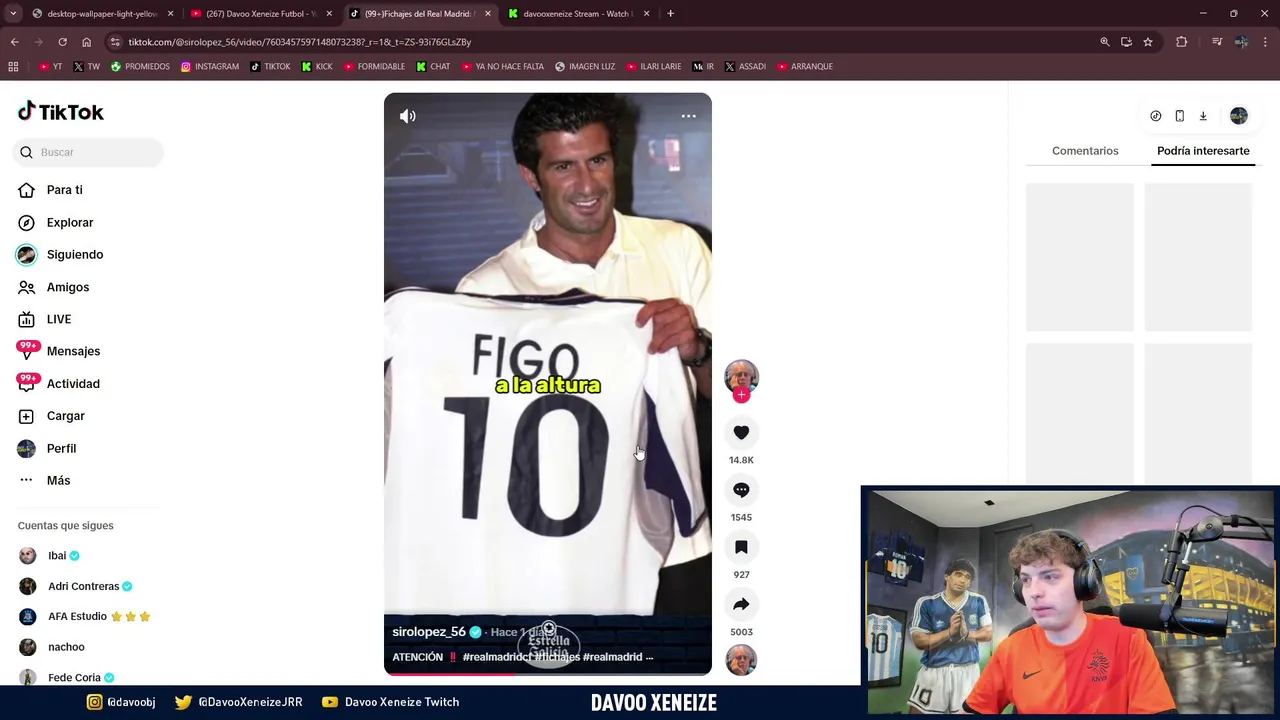
Task: Click the download desktop app icon
Action: pyautogui.click(x=1203, y=116)
